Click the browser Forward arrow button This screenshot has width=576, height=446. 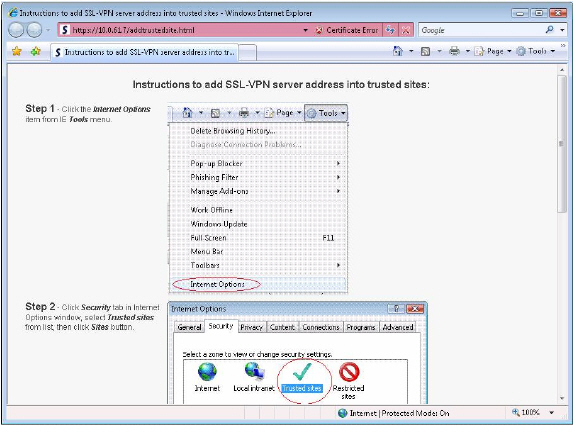[x=35, y=30]
